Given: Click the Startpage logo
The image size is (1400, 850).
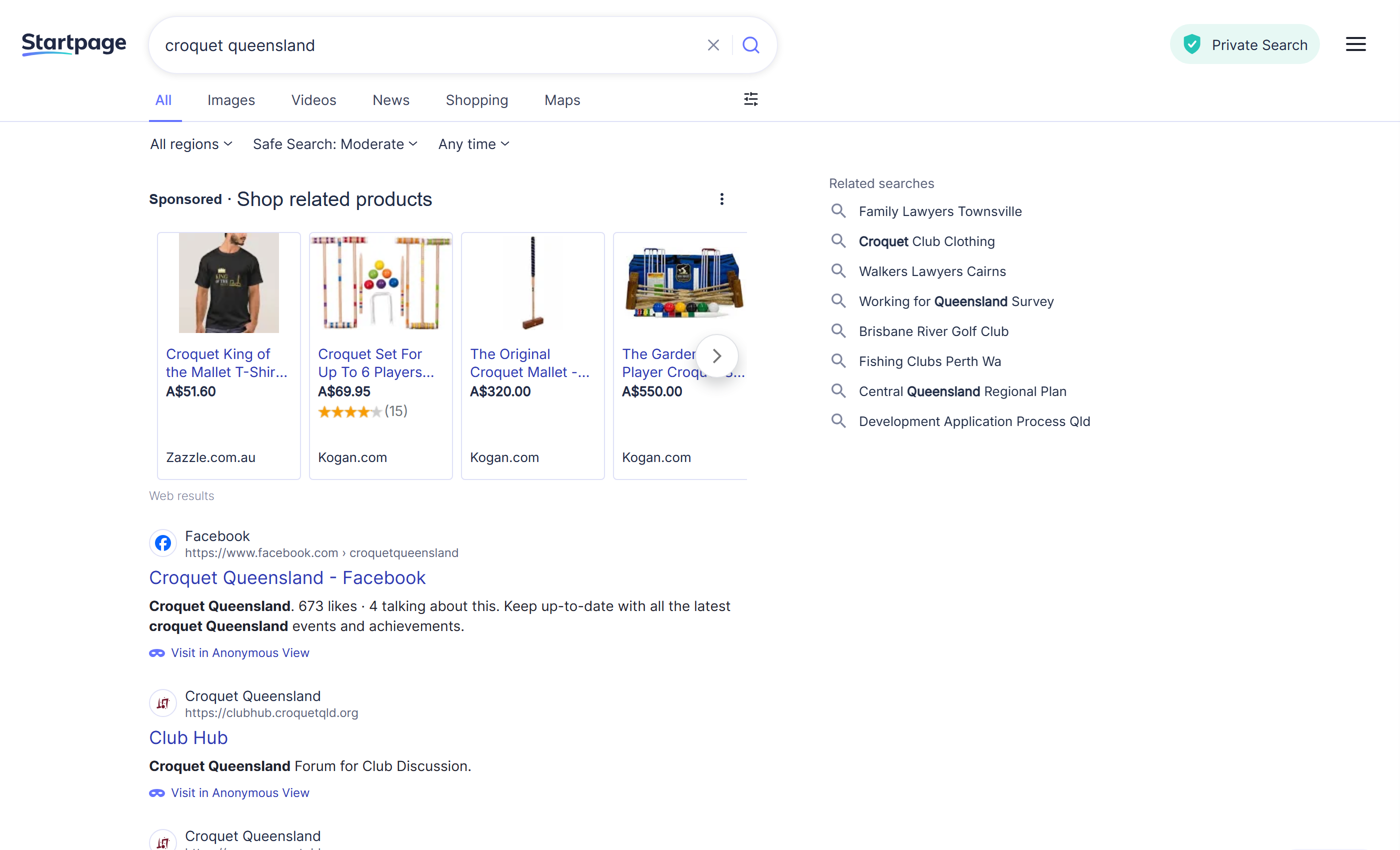Looking at the screenshot, I should click(x=74, y=44).
